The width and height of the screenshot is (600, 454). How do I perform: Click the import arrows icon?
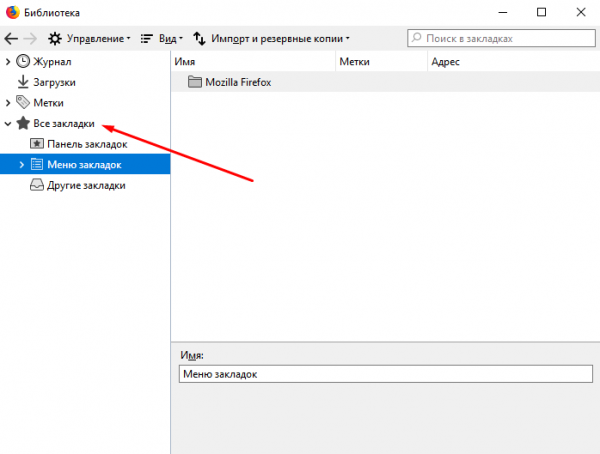(199, 38)
